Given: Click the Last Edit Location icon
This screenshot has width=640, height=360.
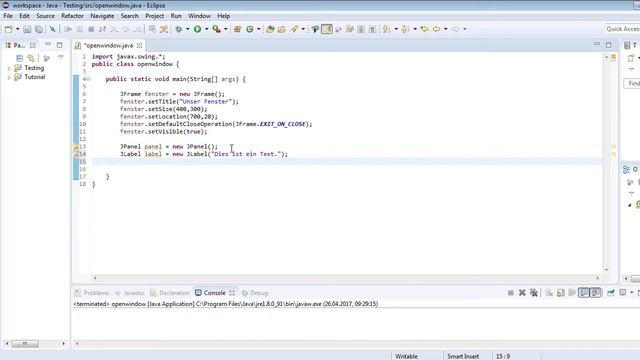Looking at the screenshot, I should click(x=425, y=29).
